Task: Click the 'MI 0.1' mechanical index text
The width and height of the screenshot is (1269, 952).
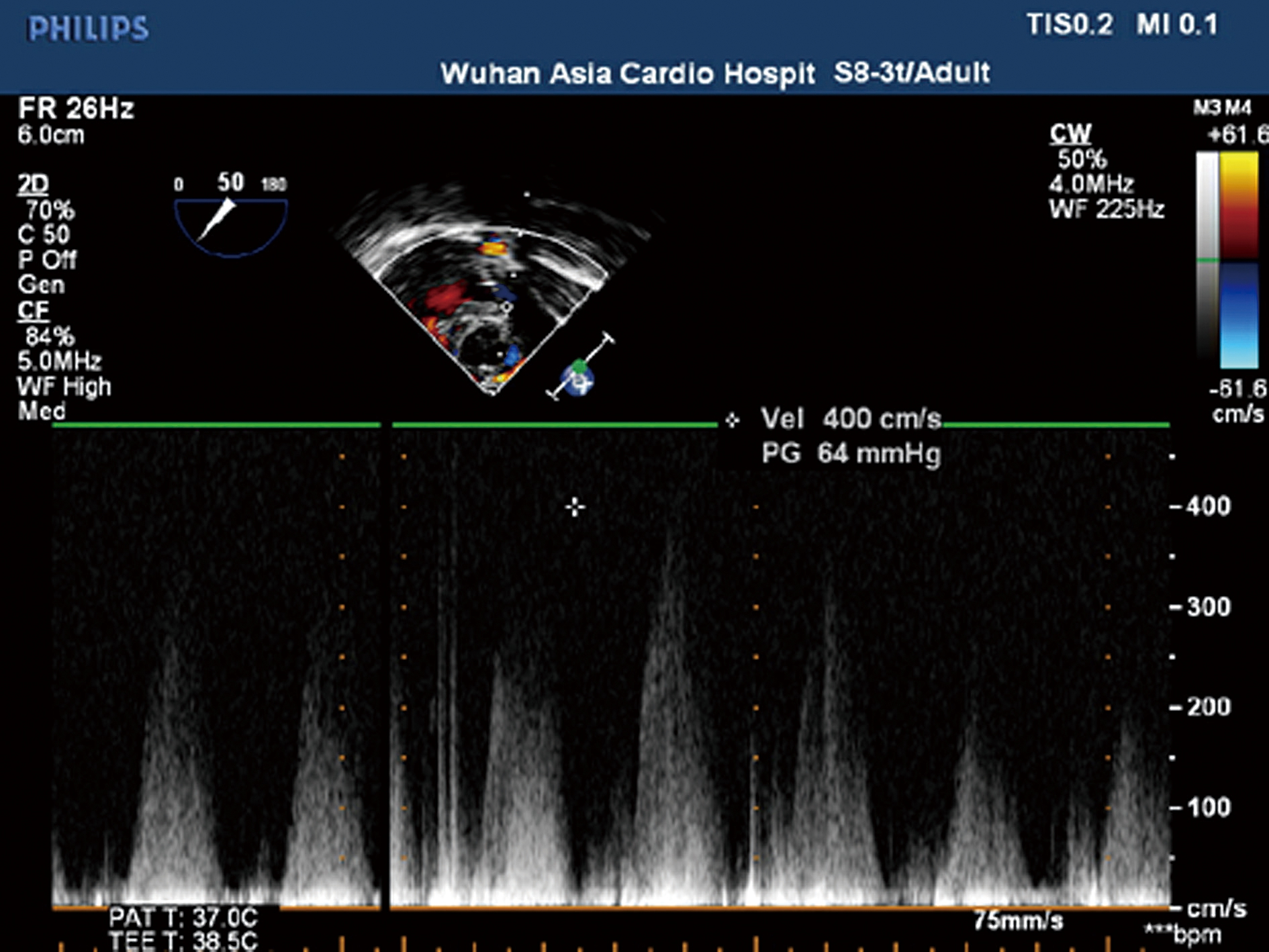Action: tap(1177, 25)
